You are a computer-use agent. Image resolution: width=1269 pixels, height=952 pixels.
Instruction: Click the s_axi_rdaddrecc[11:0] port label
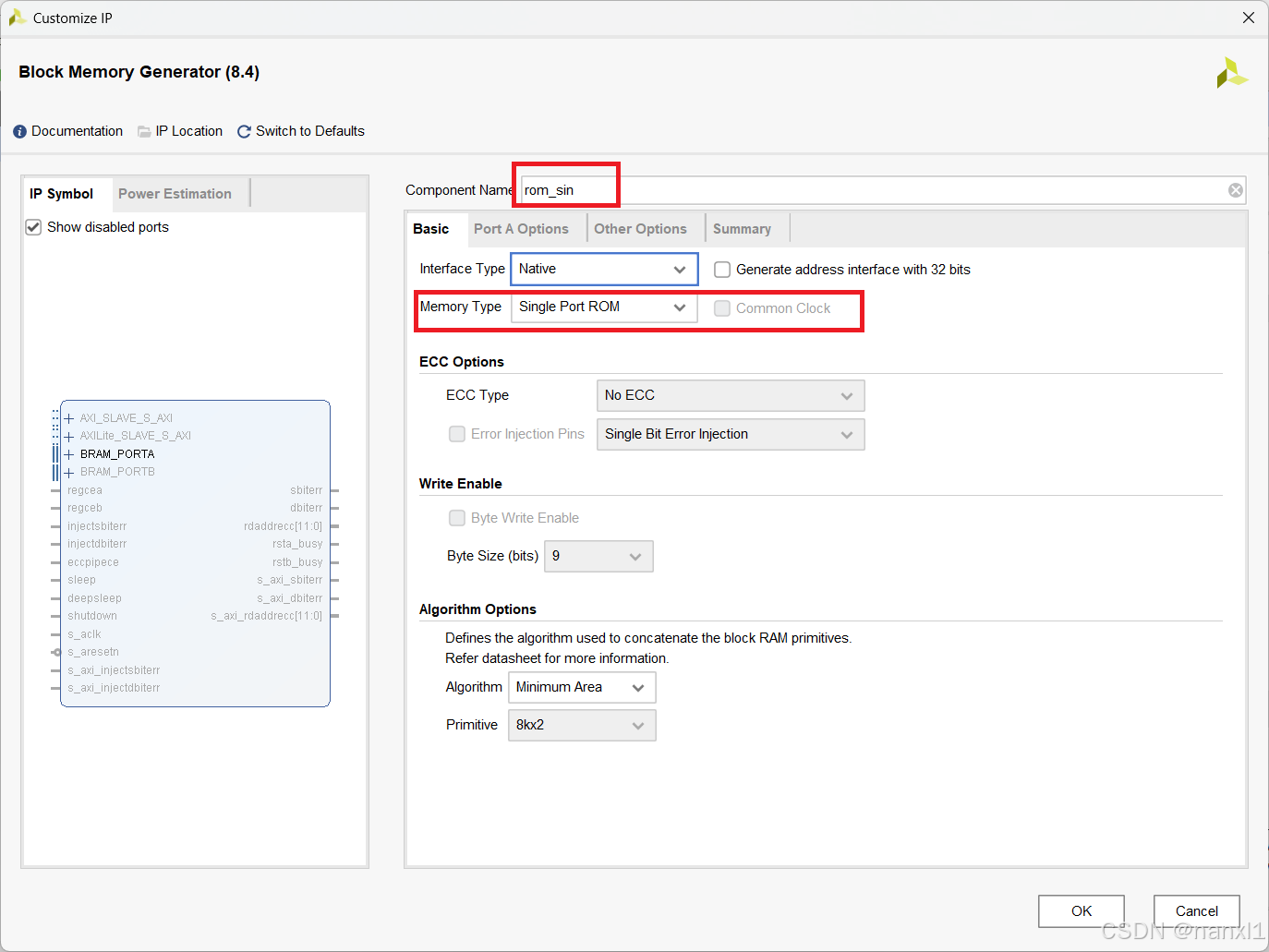(267, 616)
